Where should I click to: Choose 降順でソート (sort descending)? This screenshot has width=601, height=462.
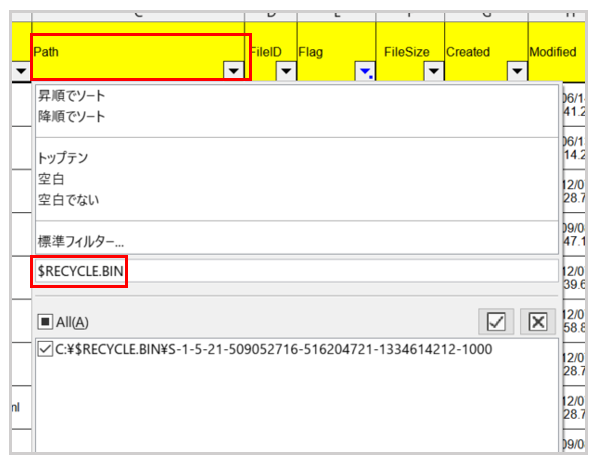click(x=71, y=117)
